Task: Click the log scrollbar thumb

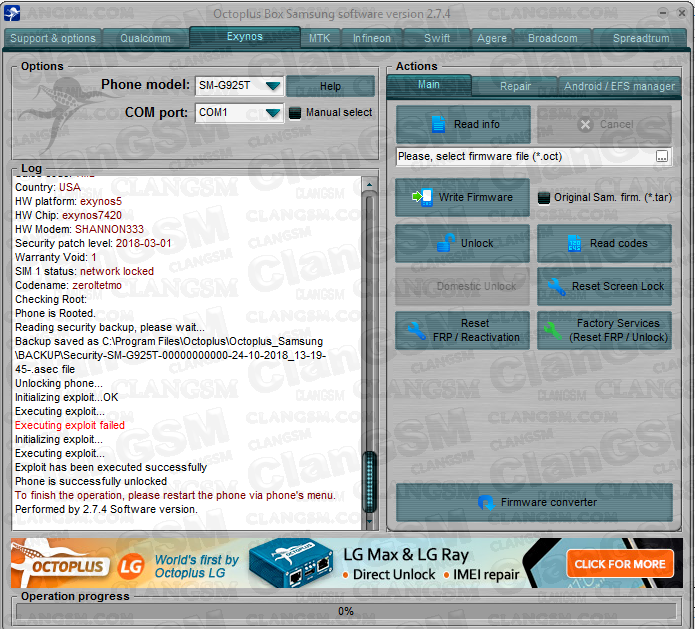Action: coord(369,482)
